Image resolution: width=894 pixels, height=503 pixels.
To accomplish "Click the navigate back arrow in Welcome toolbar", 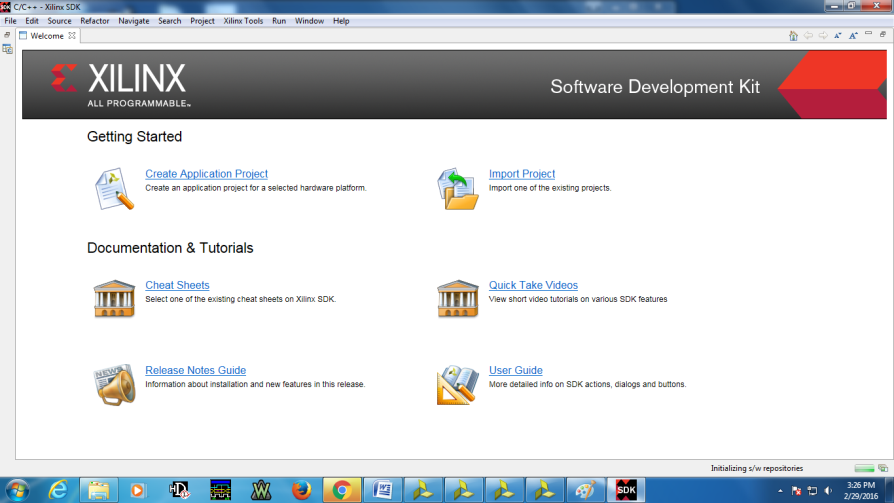I will [808, 35].
